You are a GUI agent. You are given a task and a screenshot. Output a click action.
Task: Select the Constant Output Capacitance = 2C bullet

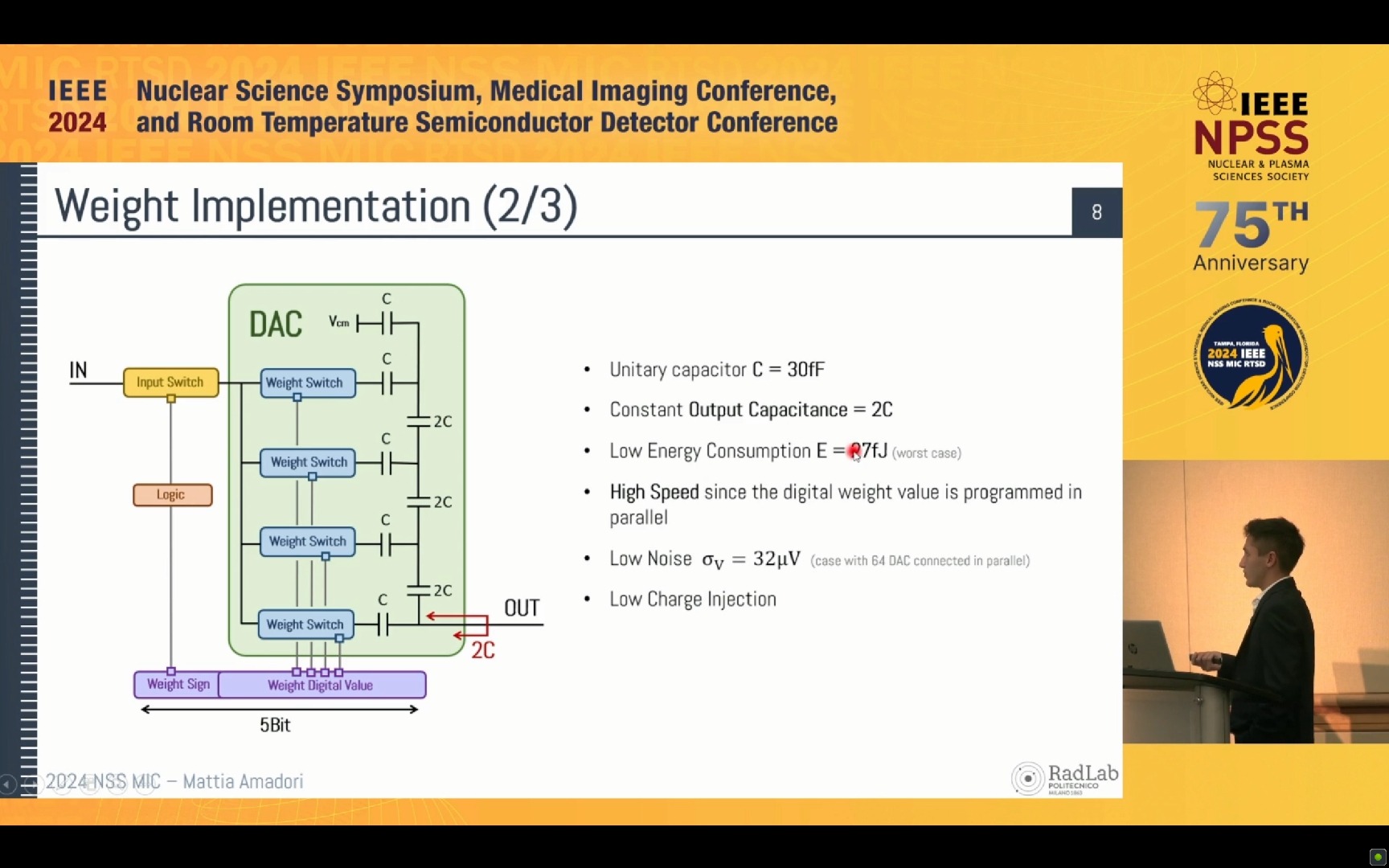click(x=751, y=410)
